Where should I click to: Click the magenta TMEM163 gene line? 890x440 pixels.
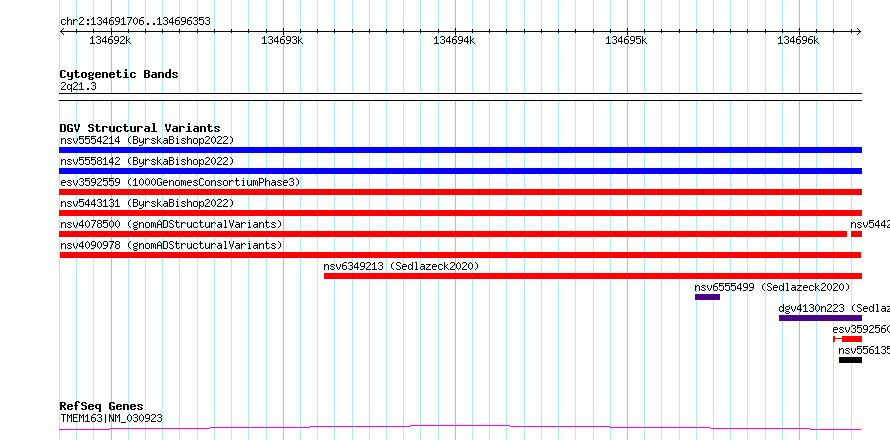(460, 427)
